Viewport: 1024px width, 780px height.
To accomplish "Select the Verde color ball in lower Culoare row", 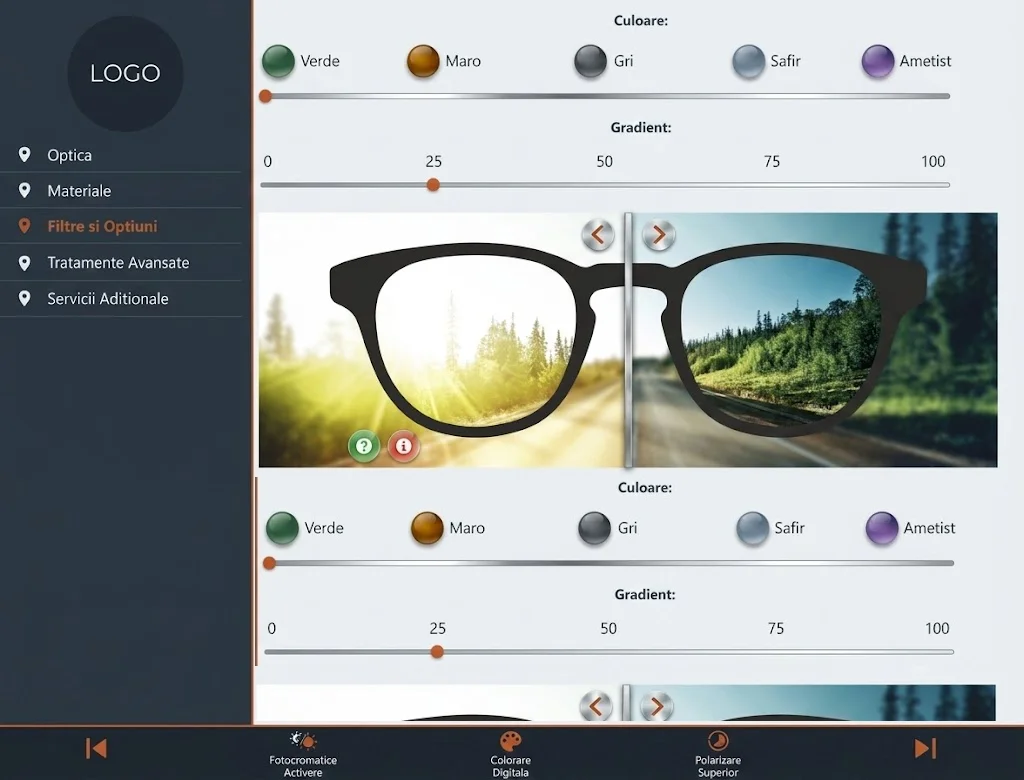I will click(282, 528).
